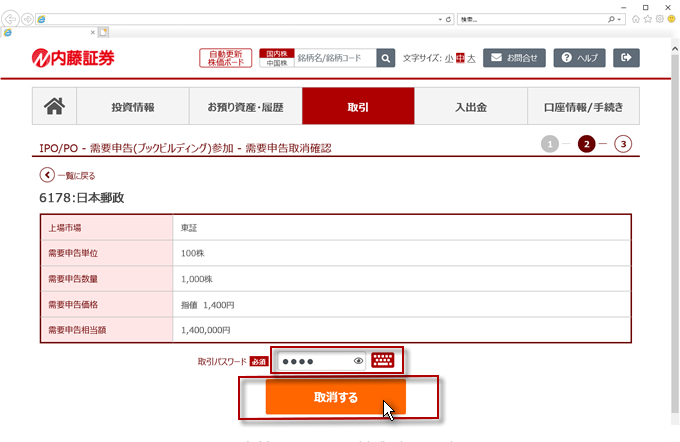Viewport: 680px width, 442px height.
Task: Click the 東証 market value
Action: 189,228
